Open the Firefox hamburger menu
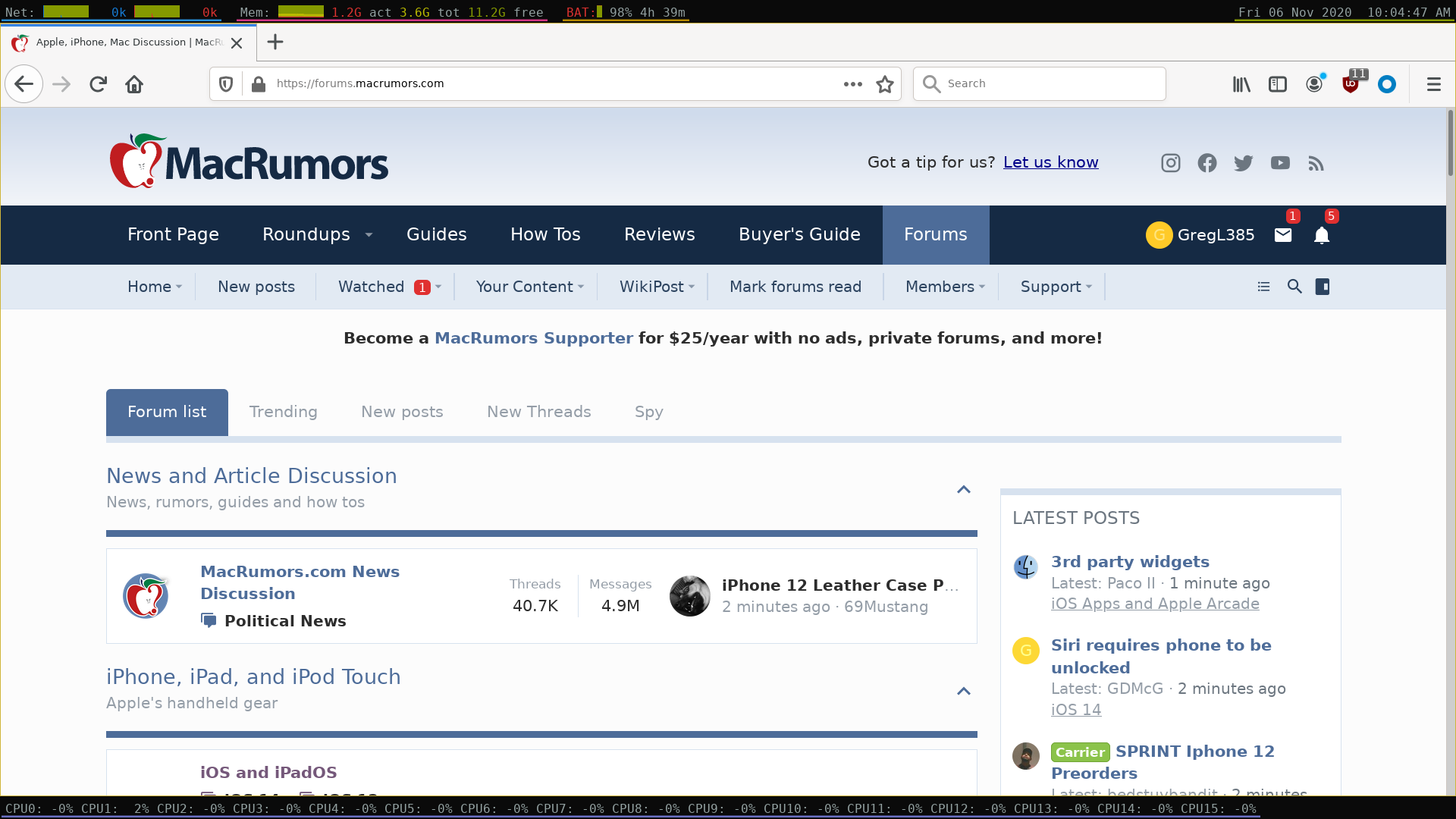 (1434, 84)
